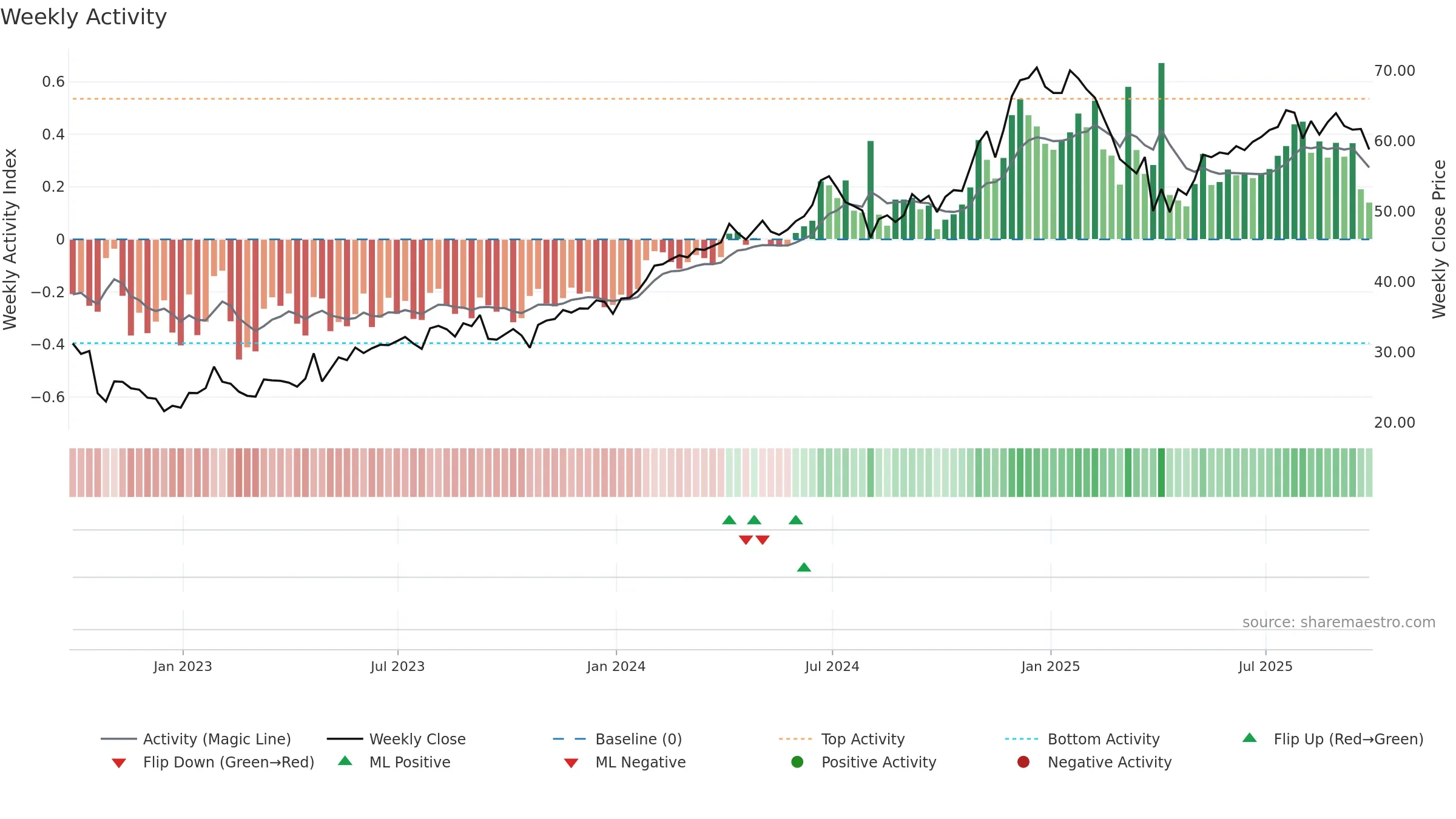1456x819 pixels.
Task: Click the Top Activity legend entry
Action: point(841,739)
